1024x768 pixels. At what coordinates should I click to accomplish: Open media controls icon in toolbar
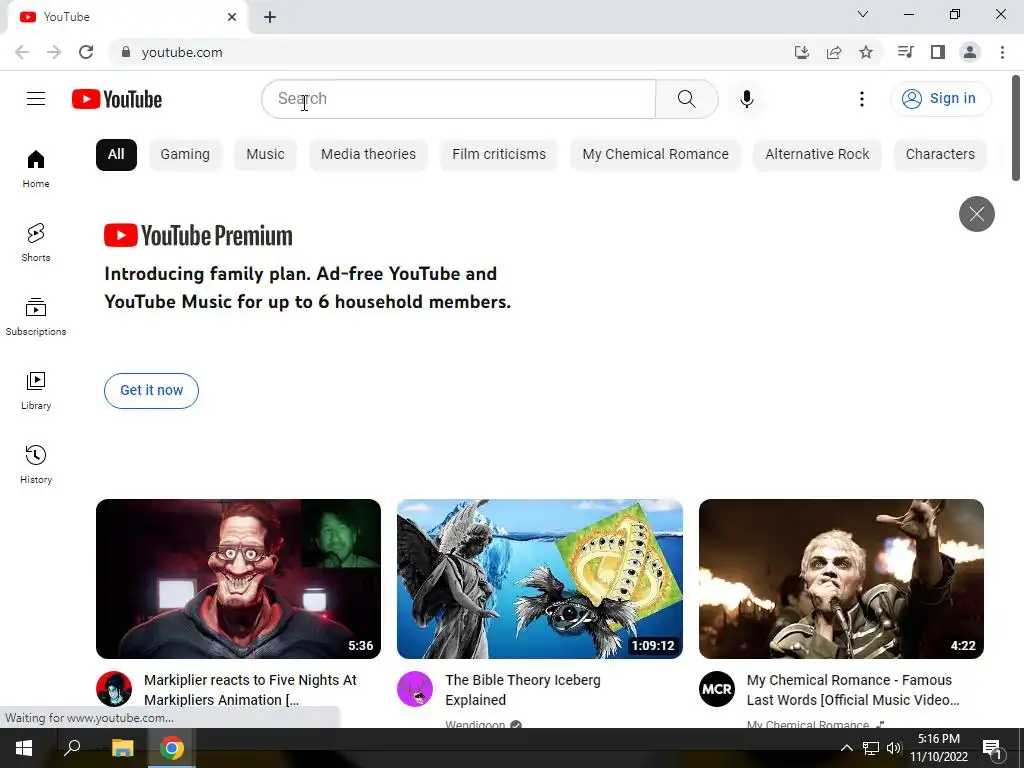(905, 52)
